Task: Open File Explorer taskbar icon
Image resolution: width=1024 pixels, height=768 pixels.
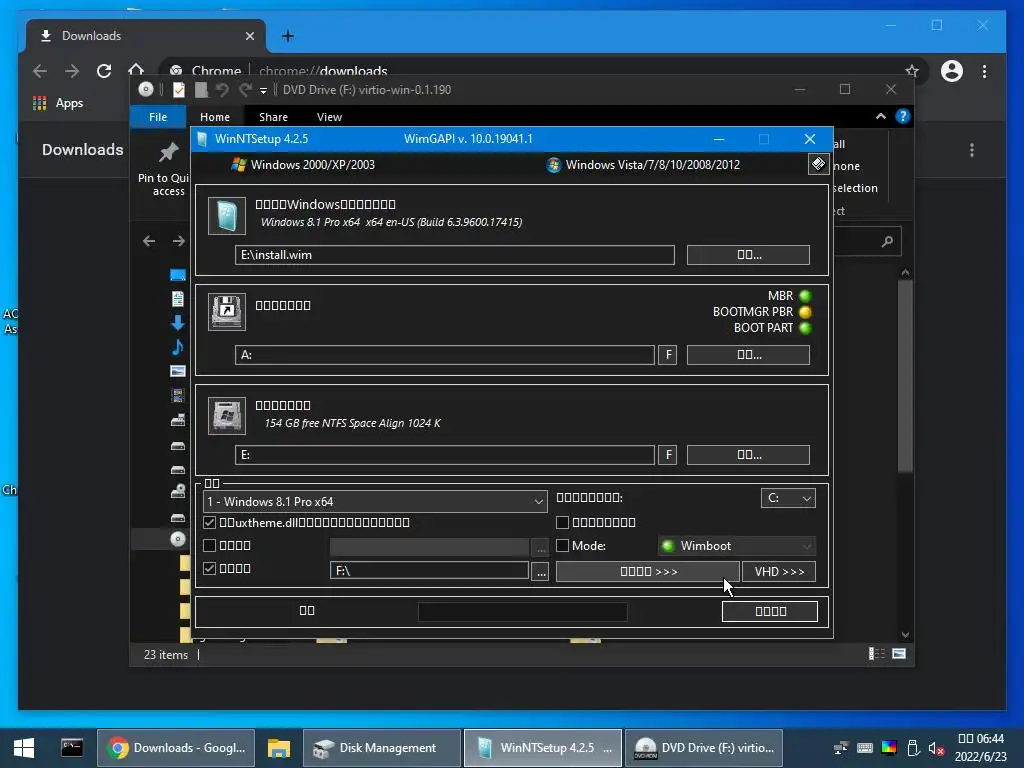Action: (279, 748)
